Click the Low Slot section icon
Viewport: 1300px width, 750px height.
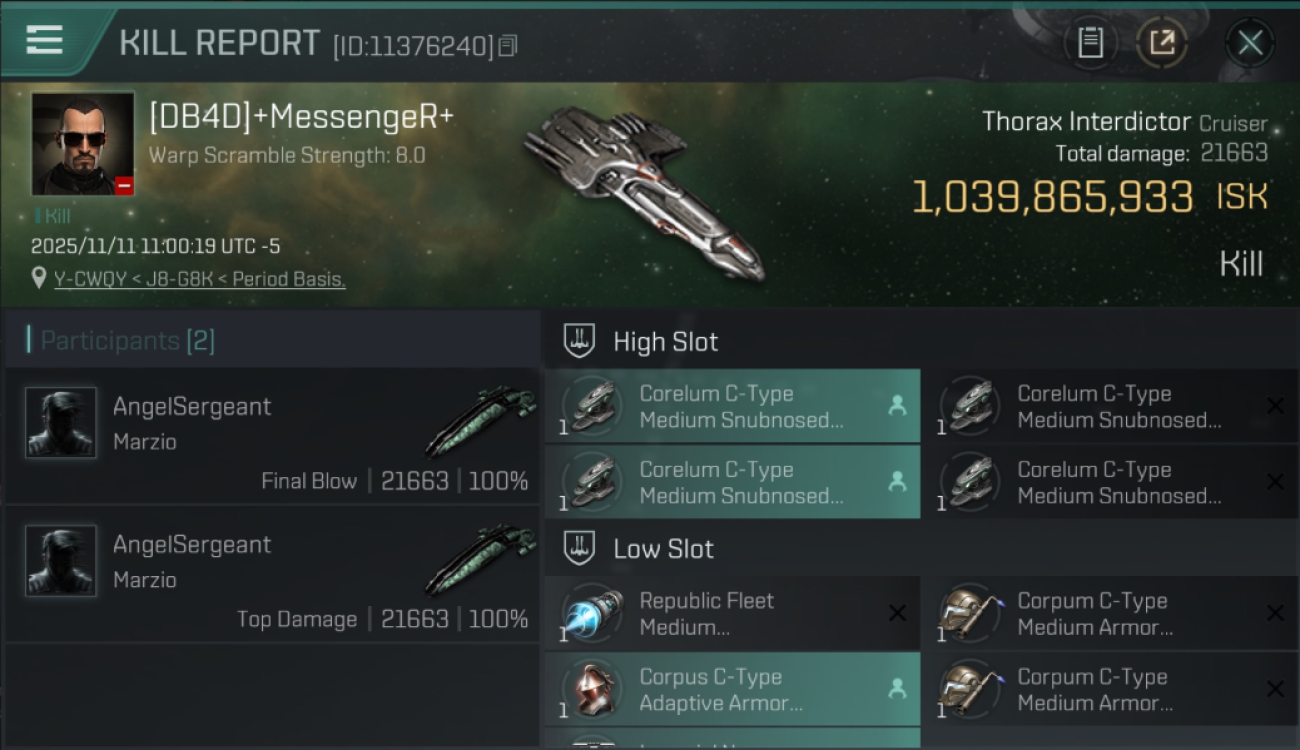(x=580, y=548)
